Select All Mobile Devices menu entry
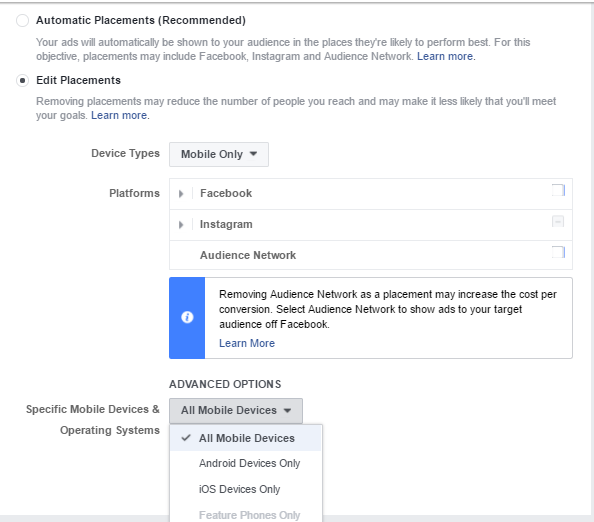594x522 pixels. [x=245, y=438]
